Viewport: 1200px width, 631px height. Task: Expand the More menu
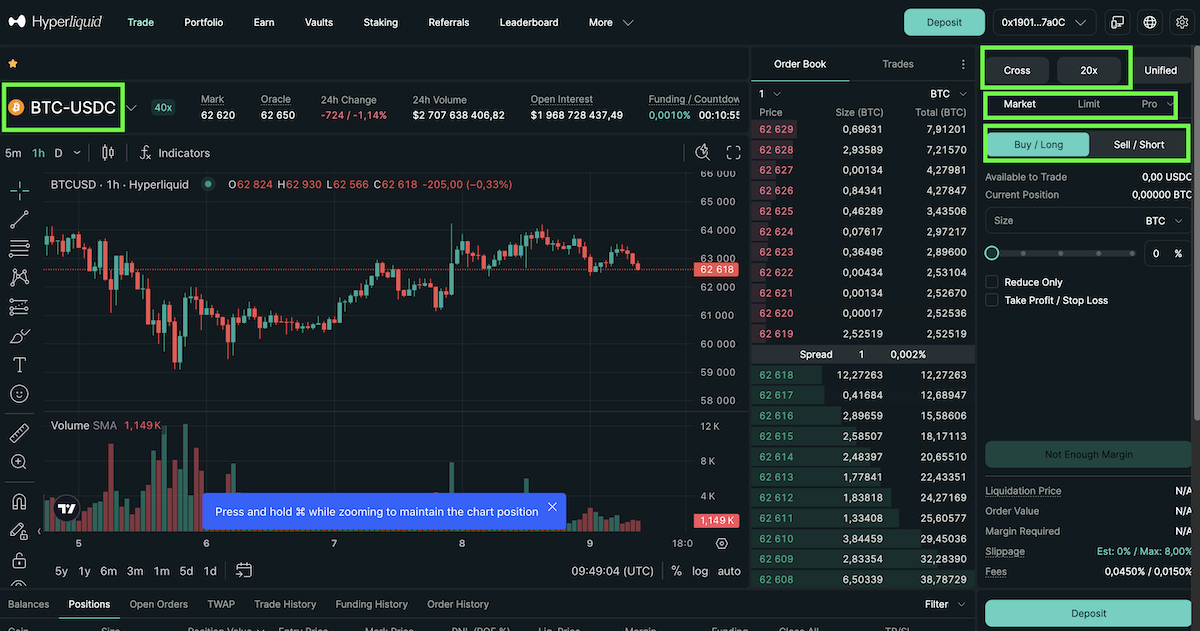610,22
